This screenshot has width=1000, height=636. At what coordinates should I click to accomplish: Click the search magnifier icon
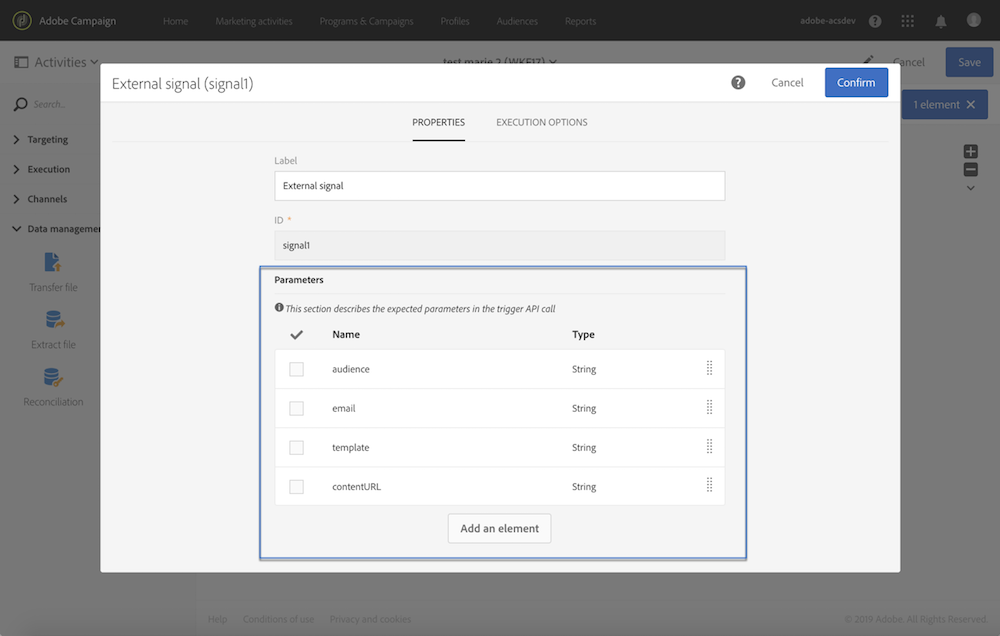20,104
